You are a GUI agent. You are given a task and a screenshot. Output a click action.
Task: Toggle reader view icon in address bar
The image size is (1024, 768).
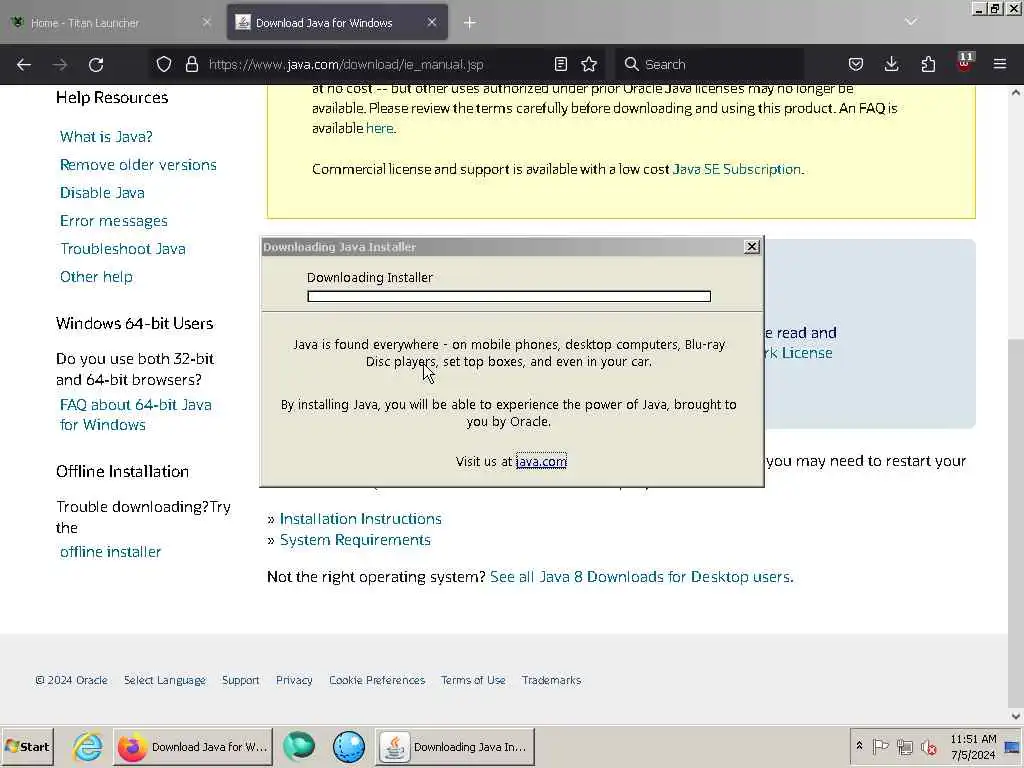tap(560, 64)
